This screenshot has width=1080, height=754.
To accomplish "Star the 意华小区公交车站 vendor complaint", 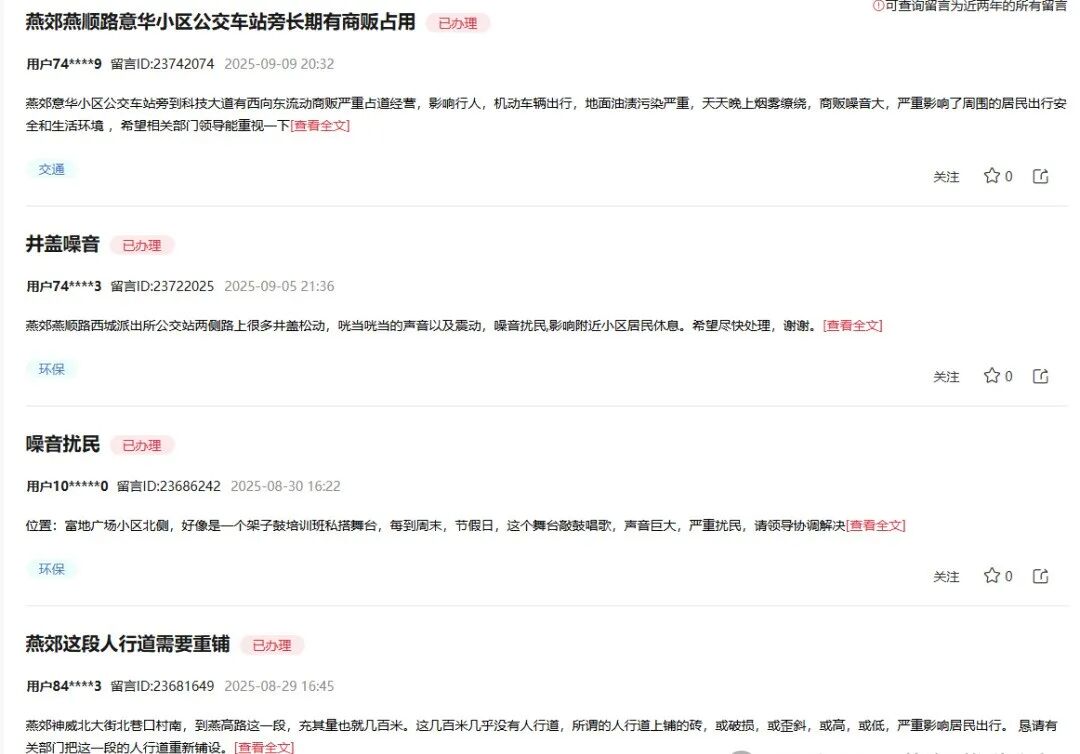I will click(991, 176).
